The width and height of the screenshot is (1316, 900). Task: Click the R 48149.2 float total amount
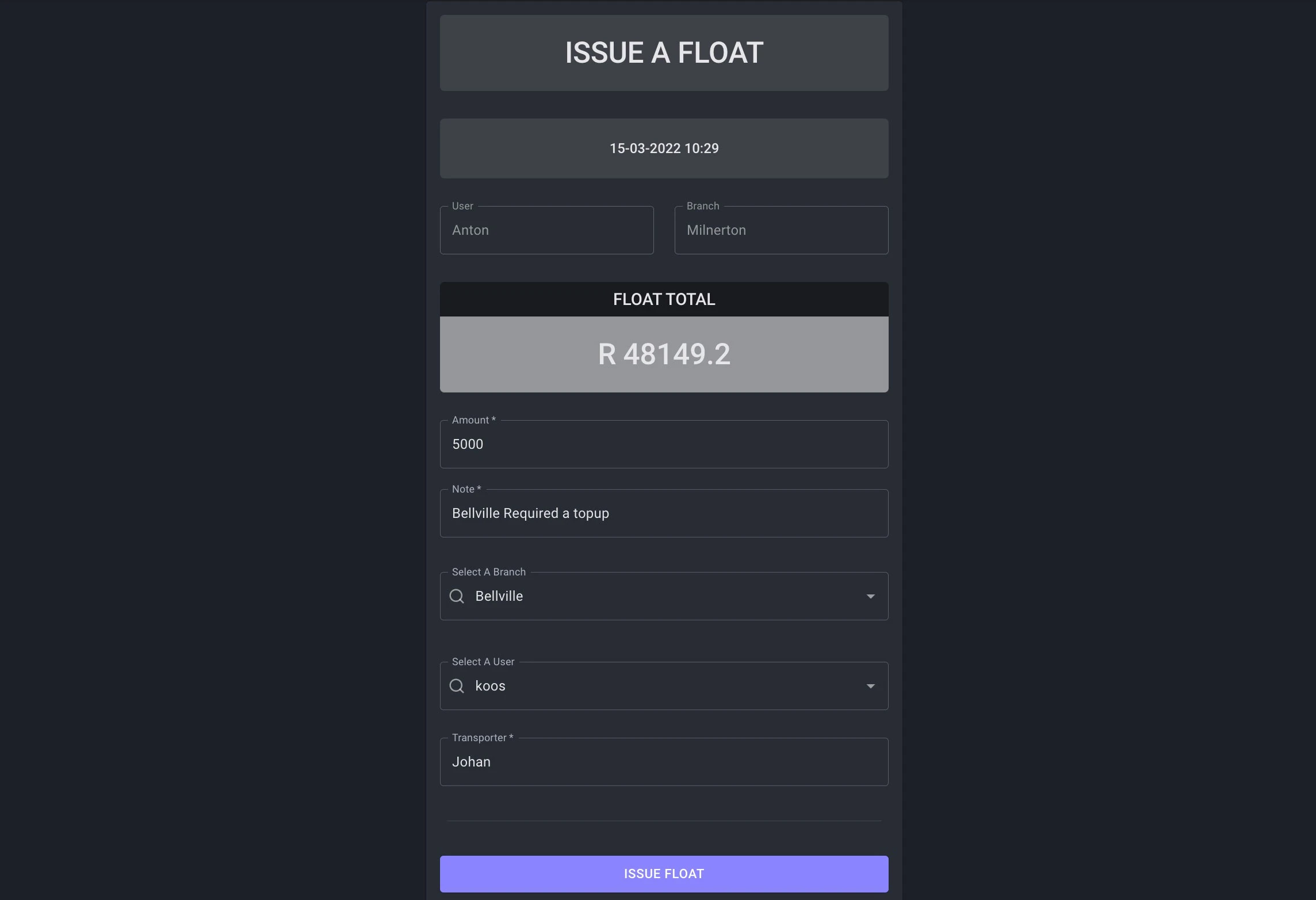pyautogui.click(x=664, y=354)
